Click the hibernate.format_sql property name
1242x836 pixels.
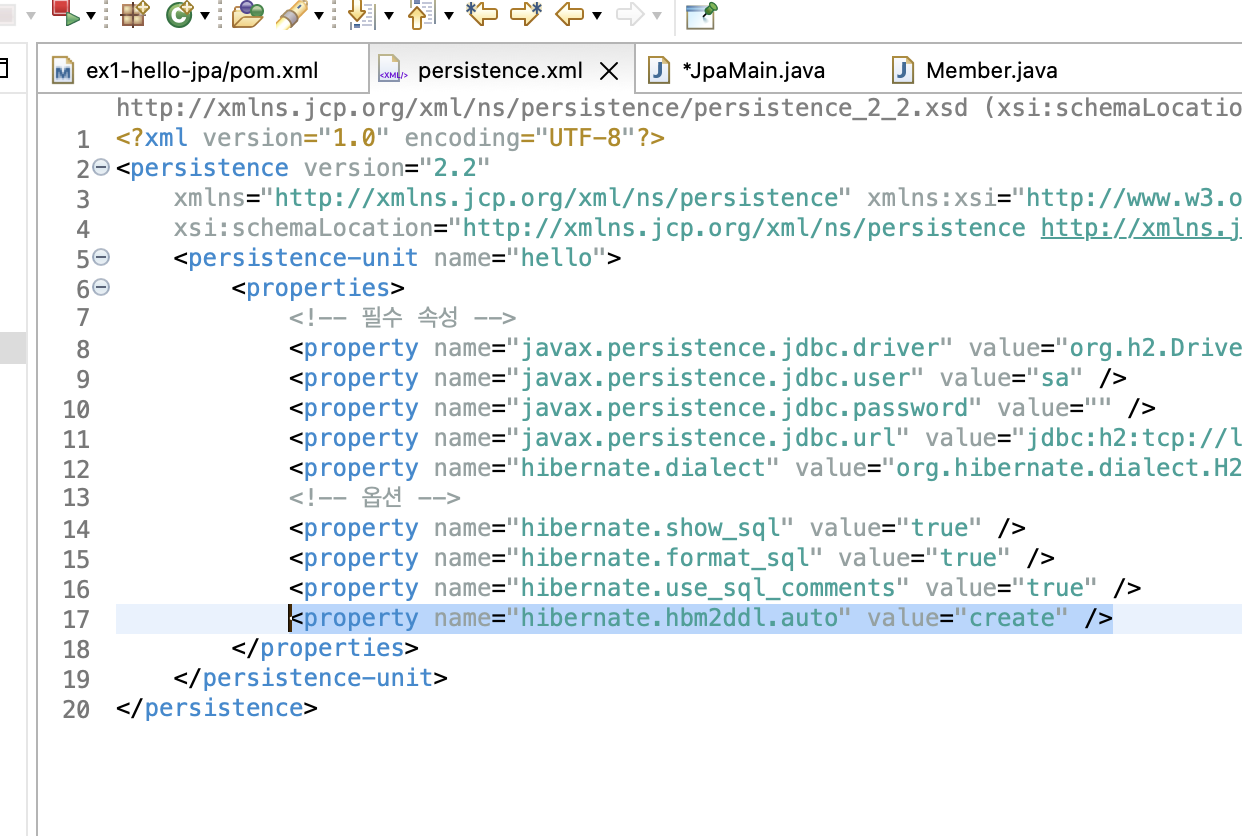click(x=665, y=558)
